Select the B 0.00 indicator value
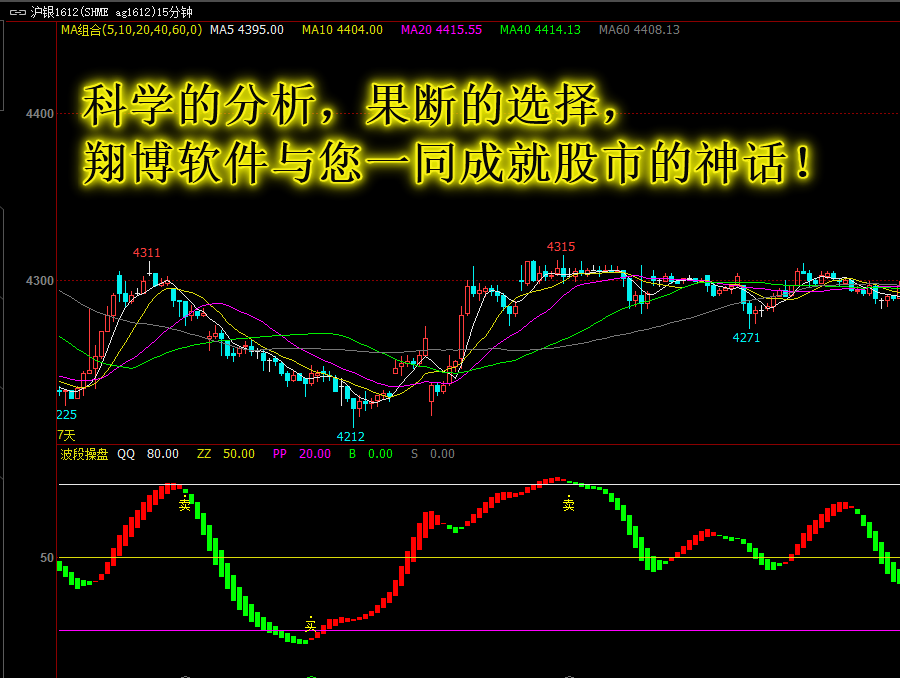The image size is (900, 678). coord(371,454)
